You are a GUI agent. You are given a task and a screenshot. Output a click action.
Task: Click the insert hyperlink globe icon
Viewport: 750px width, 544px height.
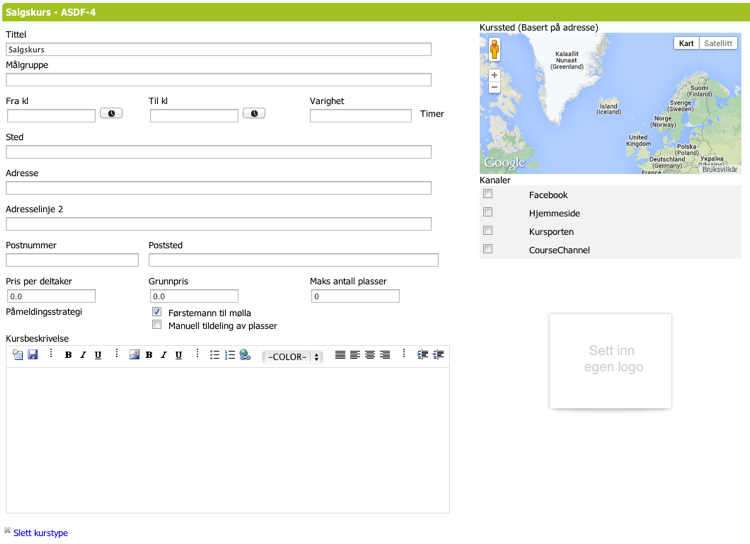[x=245, y=355]
